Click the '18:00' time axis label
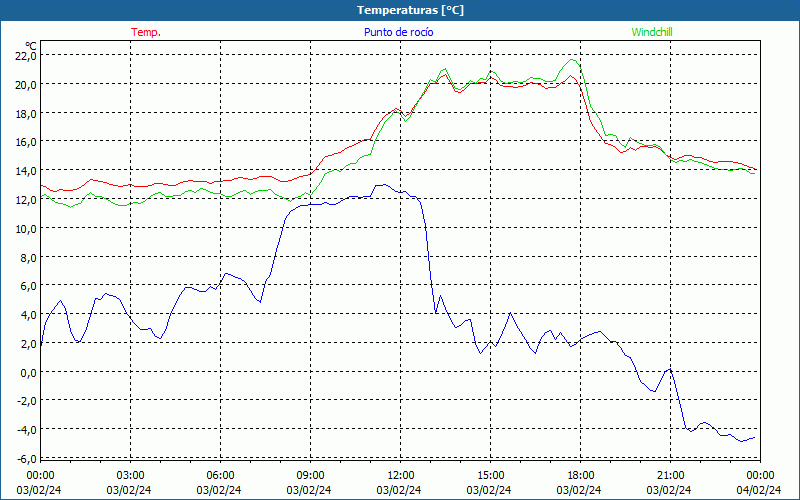This screenshot has width=800, height=500. (580, 476)
